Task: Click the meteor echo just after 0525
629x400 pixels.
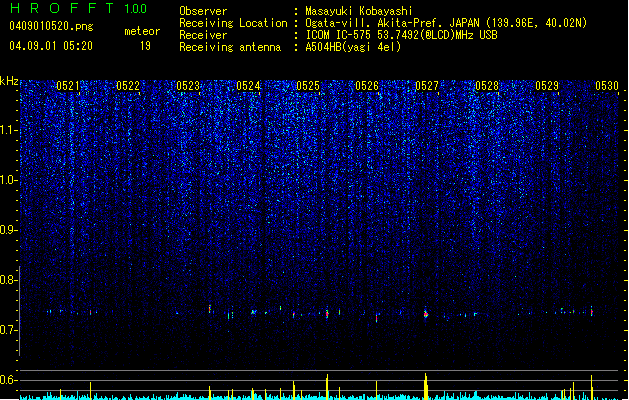Action: coord(327,313)
